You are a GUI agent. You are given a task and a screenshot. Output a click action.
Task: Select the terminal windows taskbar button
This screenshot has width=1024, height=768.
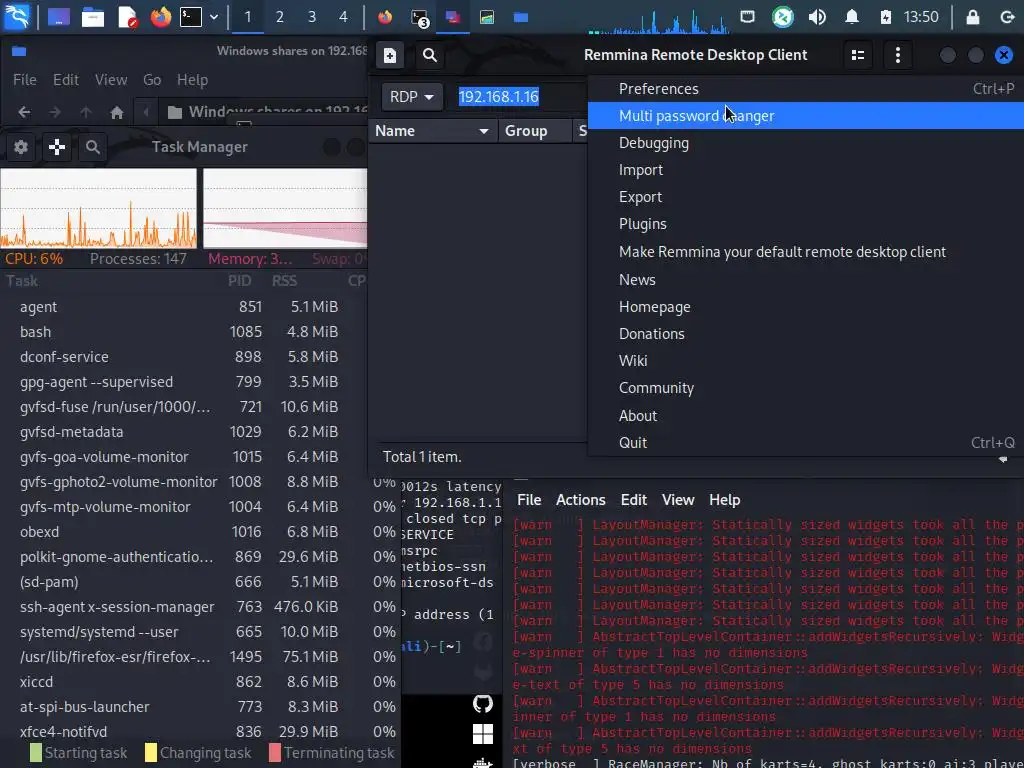click(x=419, y=17)
